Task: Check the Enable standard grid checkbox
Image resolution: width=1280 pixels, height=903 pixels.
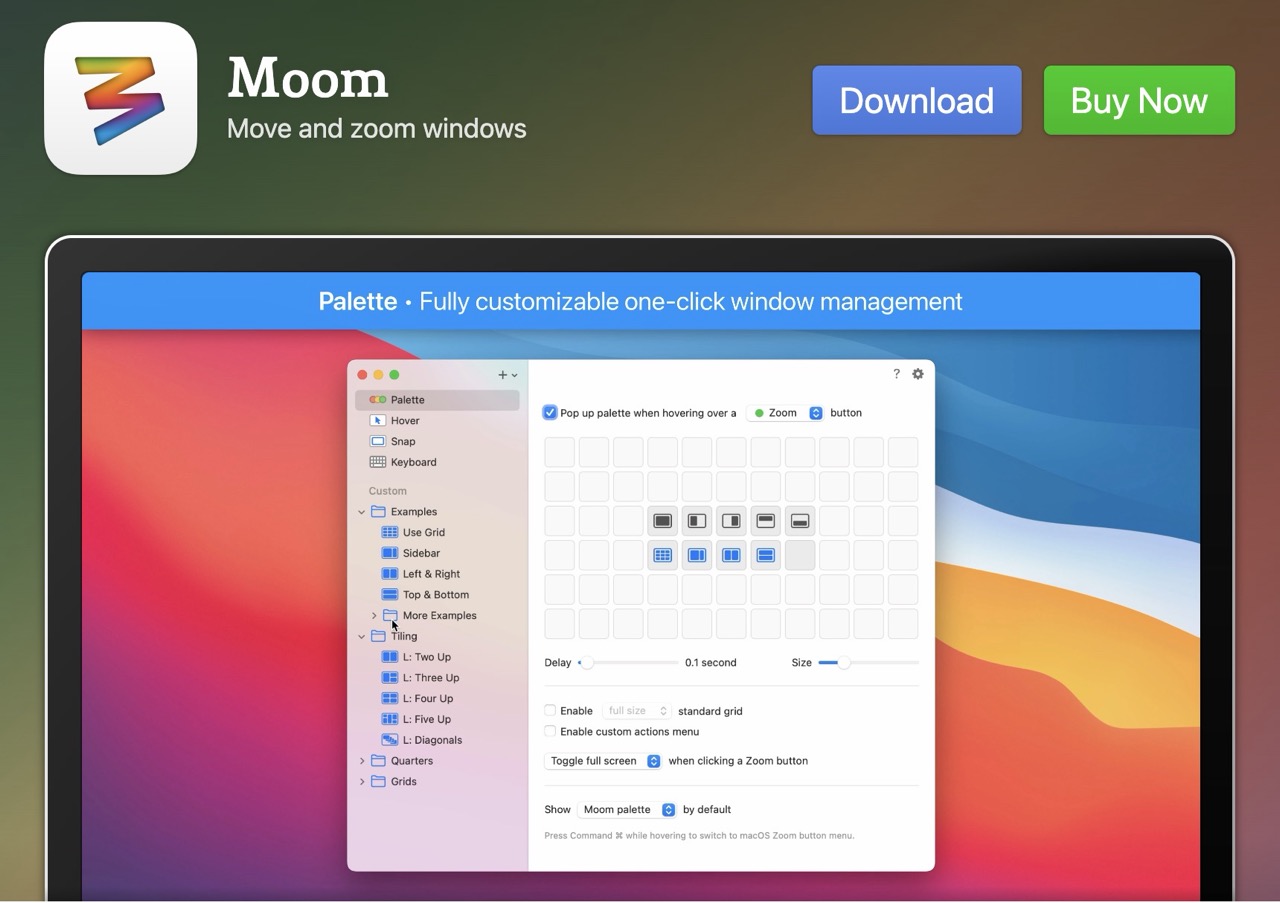Action: click(x=550, y=711)
